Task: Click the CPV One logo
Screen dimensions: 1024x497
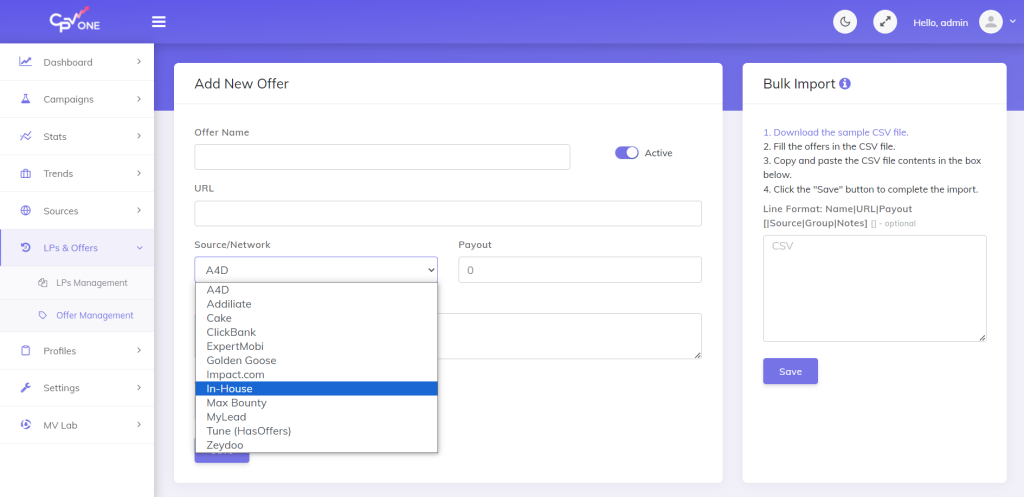Action: tap(75, 20)
